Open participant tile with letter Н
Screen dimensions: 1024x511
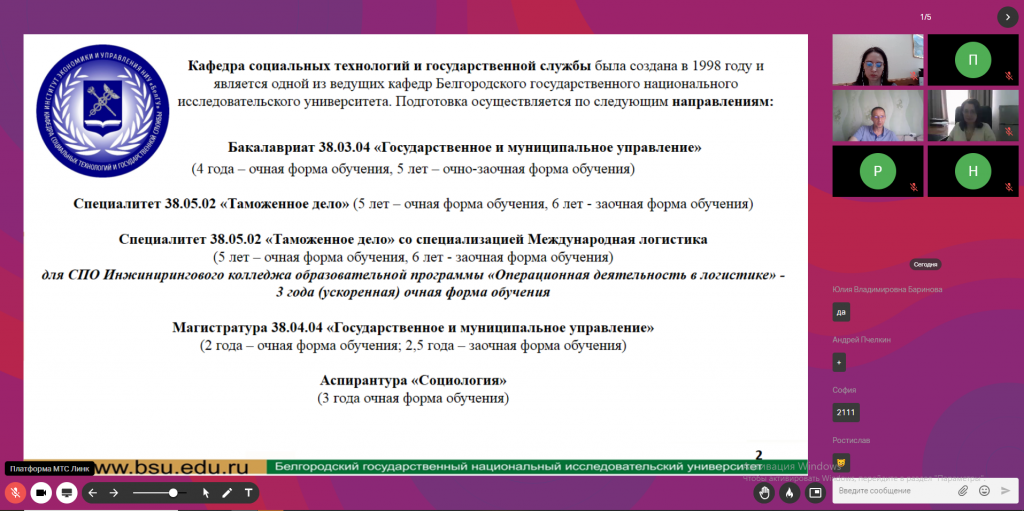[x=973, y=171]
